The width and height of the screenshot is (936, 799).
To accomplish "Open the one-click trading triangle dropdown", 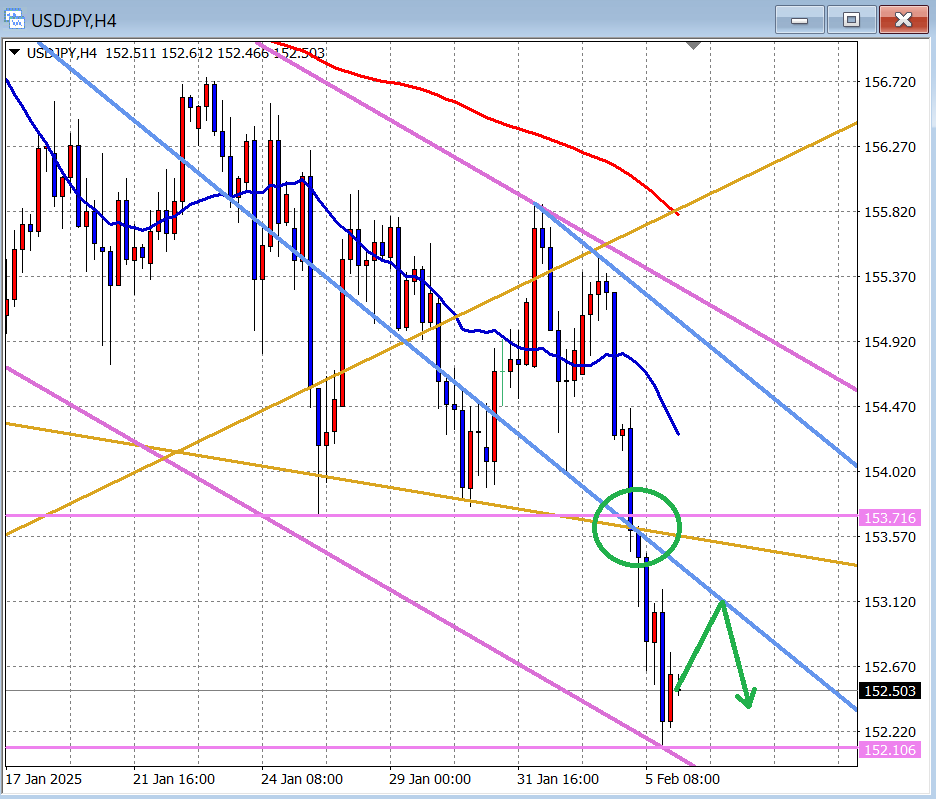I will coord(14,52).
